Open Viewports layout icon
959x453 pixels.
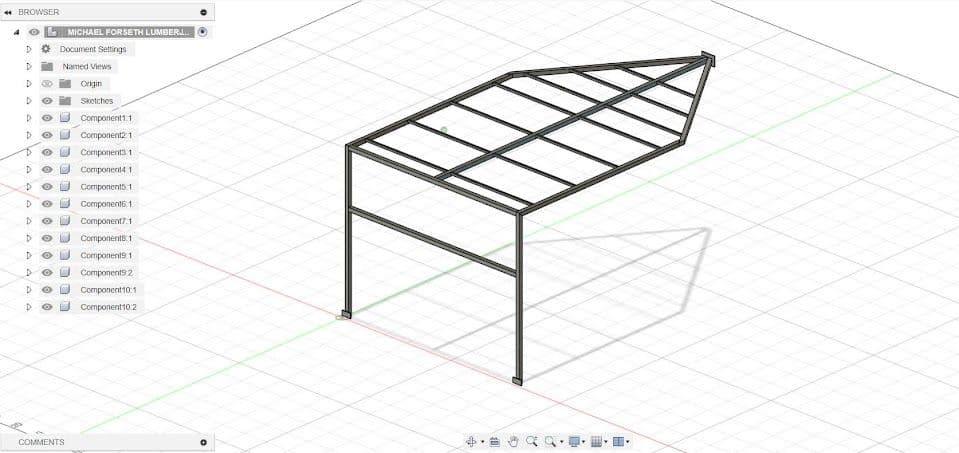pos(618,441)
